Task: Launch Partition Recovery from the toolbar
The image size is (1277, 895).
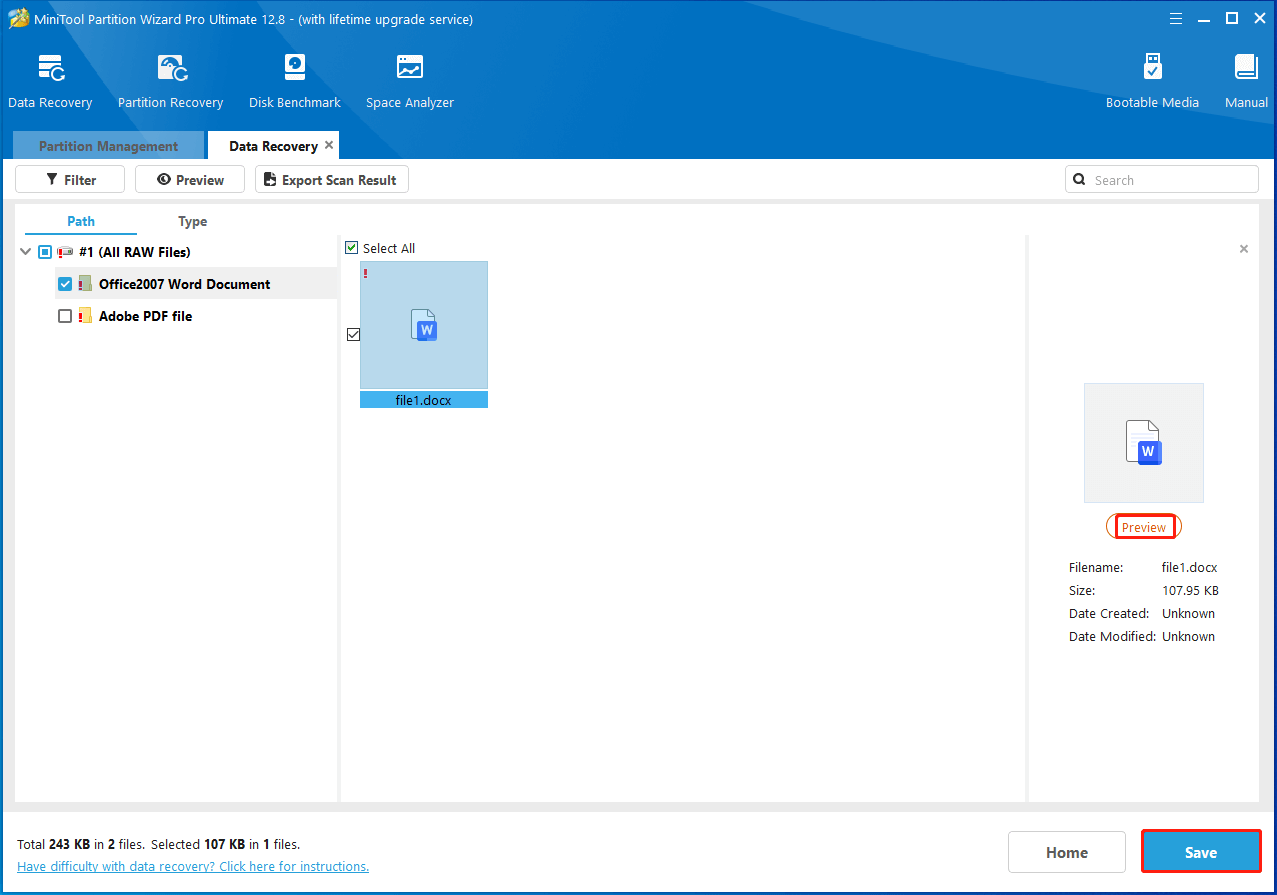Action: point(170,82)
